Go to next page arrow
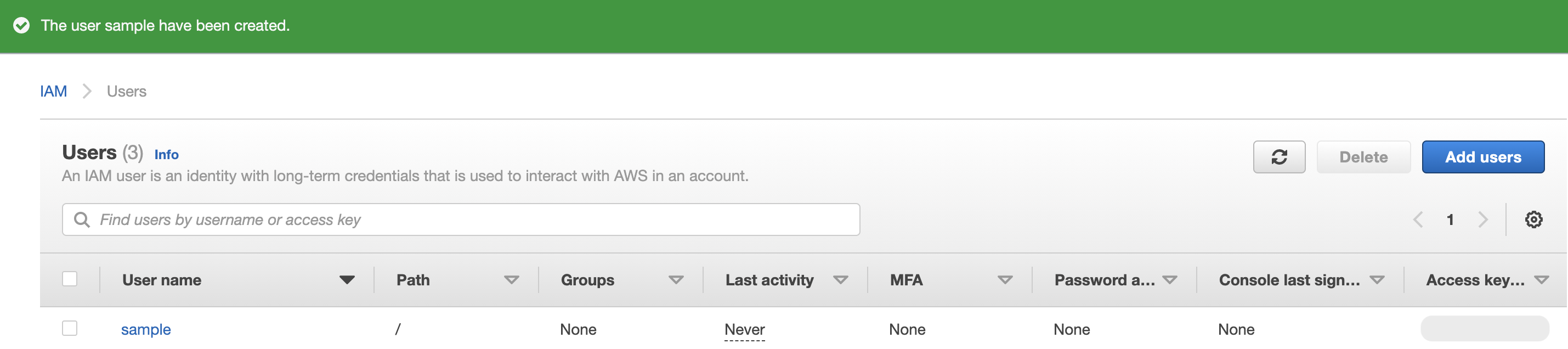 (1483, 219)
